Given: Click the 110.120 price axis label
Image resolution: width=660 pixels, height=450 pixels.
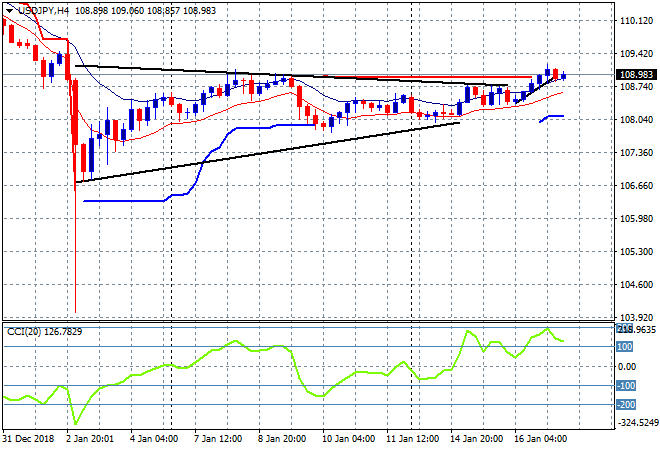Looking at the screenshot, I should [x=636, y=21].
